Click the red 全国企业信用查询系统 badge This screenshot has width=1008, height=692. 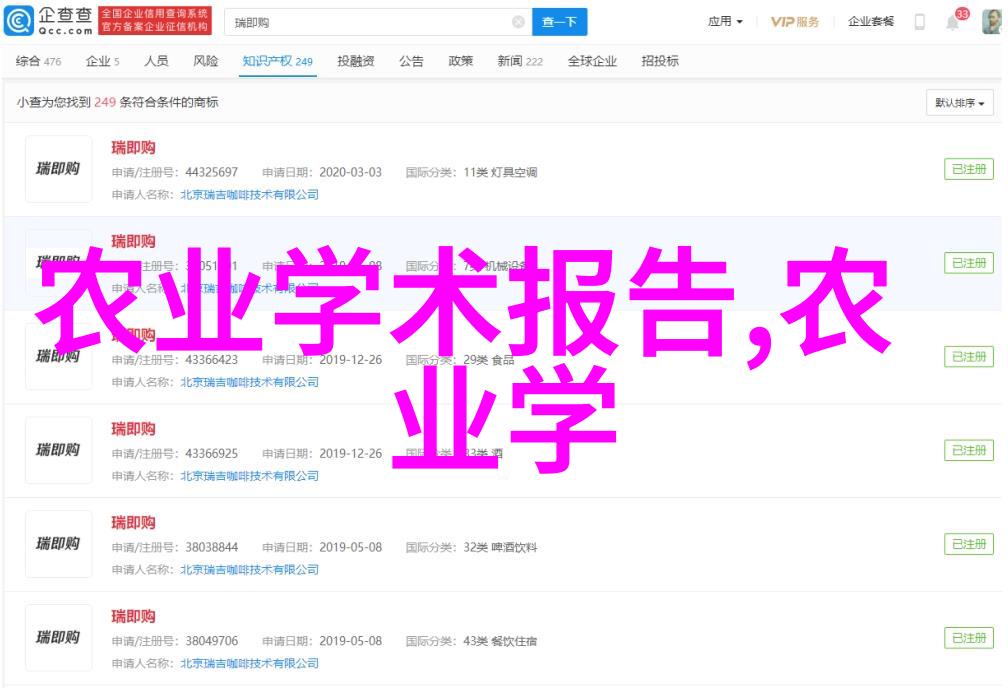click(155, 21)
